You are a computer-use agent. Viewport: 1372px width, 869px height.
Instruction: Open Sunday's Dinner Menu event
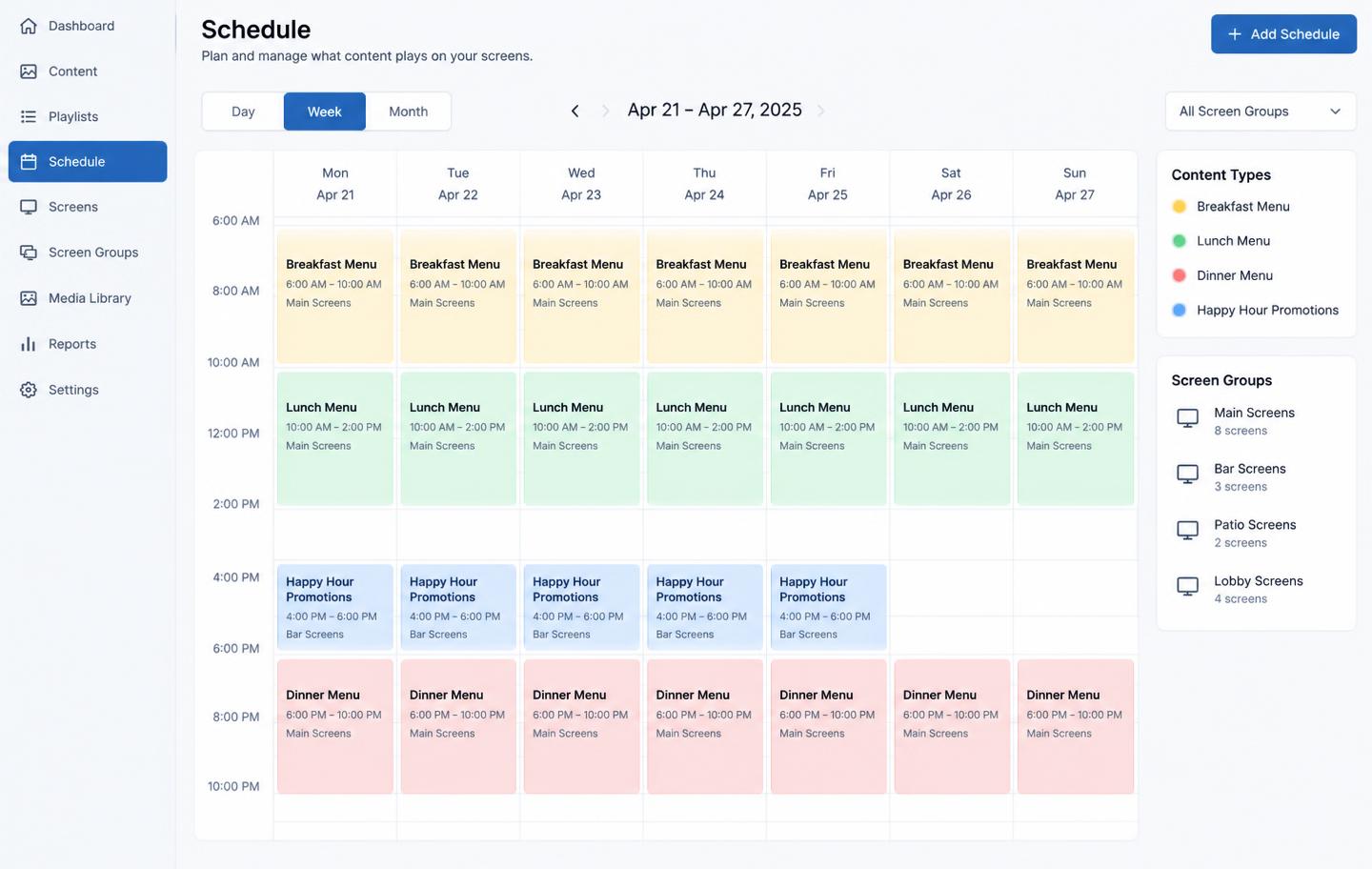click(x=1075, y=726)
